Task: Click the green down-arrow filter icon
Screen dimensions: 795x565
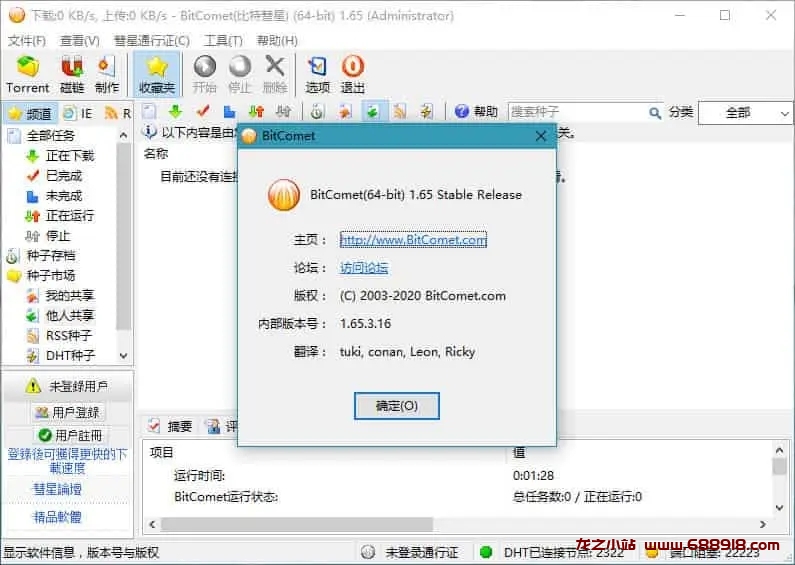Action: pos(175,112)
